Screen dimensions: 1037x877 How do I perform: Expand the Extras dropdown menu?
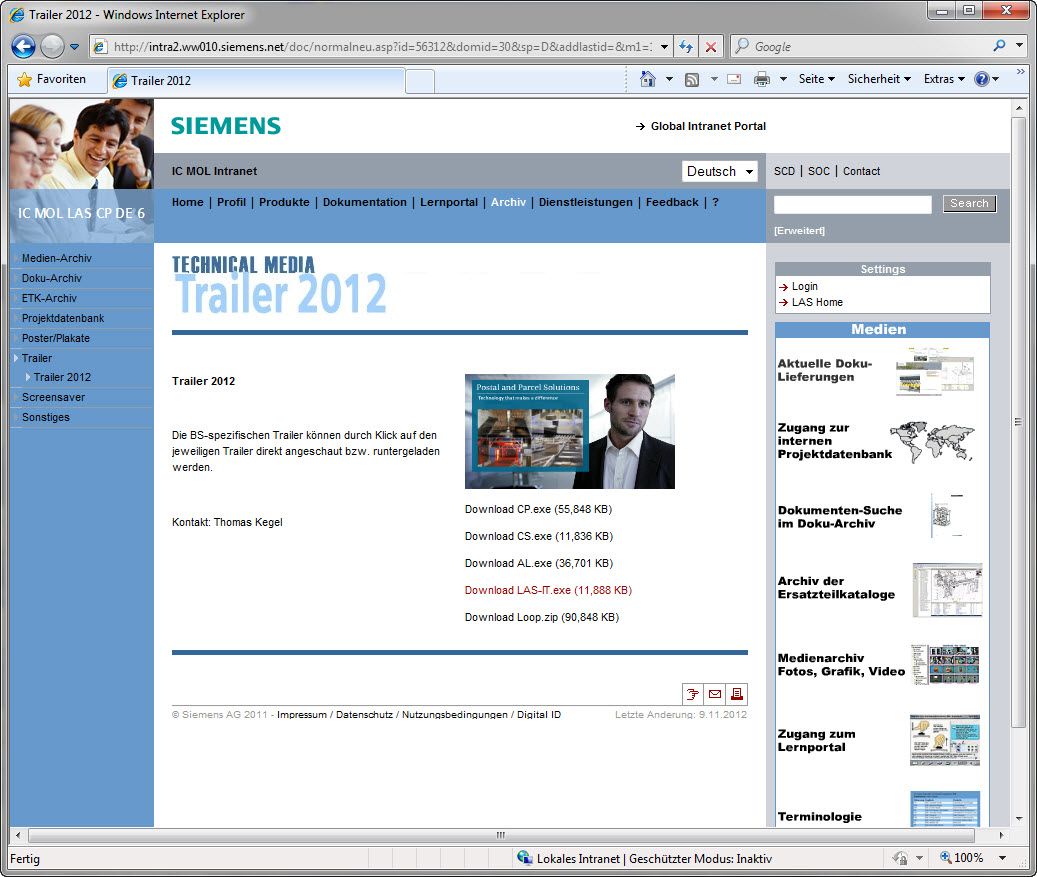click(944, 79)
